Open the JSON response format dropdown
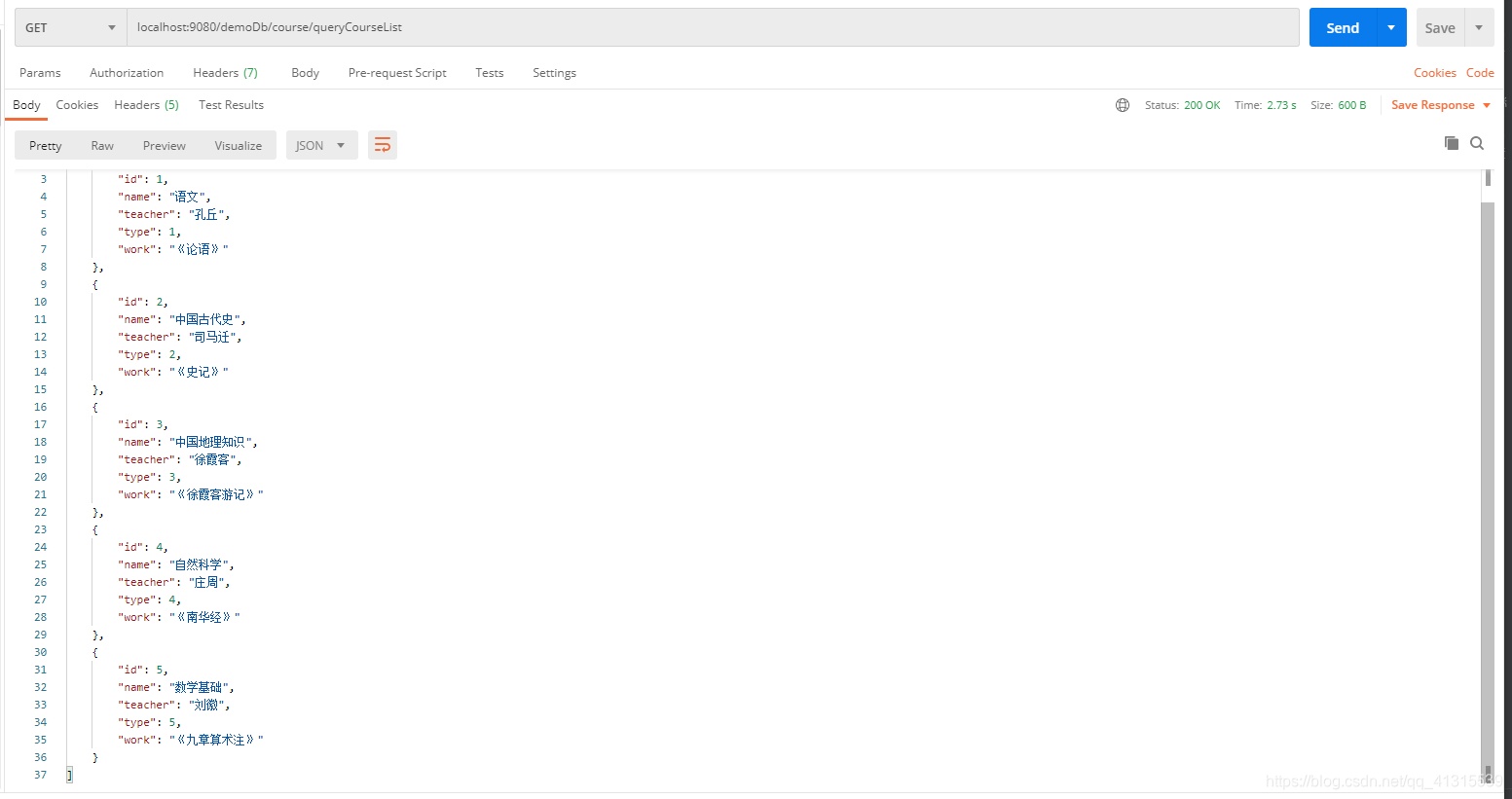This screenshot has width=1512, height=799. (x=321, y=144)
